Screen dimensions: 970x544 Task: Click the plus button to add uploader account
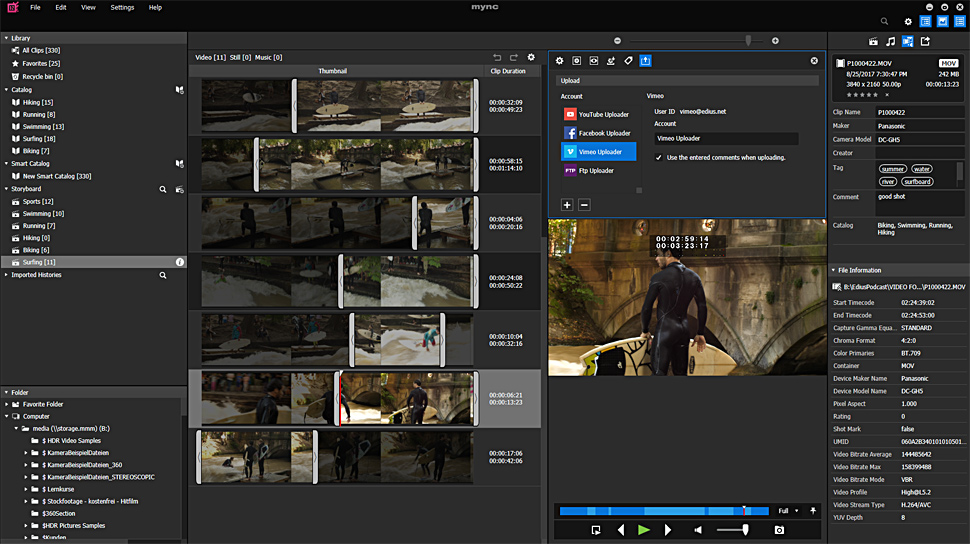[567, 205]
